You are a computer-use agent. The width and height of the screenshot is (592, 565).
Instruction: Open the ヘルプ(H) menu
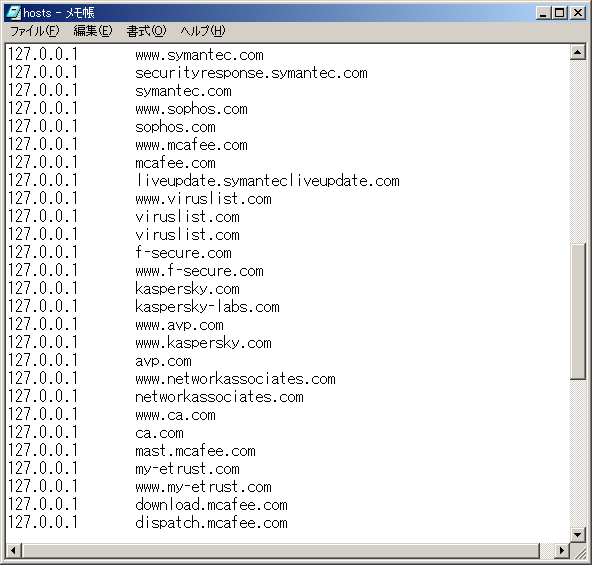tap(203, 31)
